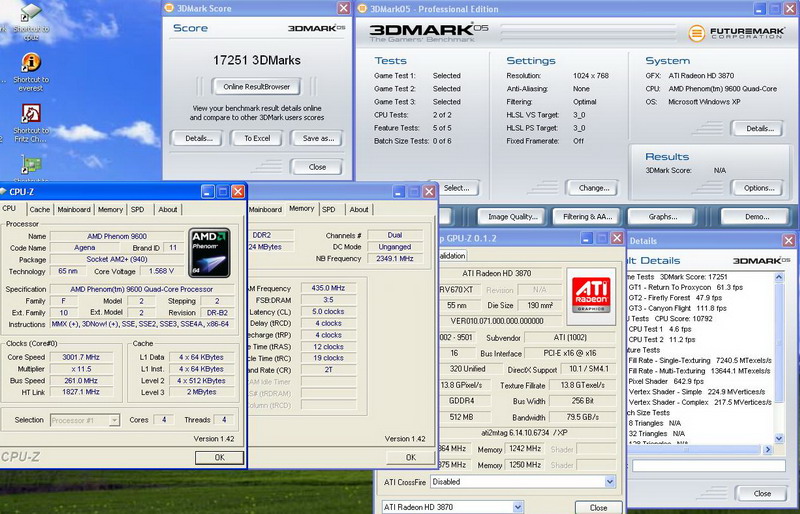Click Change... button under Settings
Viewport: 800px width, 514px height.
point(593,188)
